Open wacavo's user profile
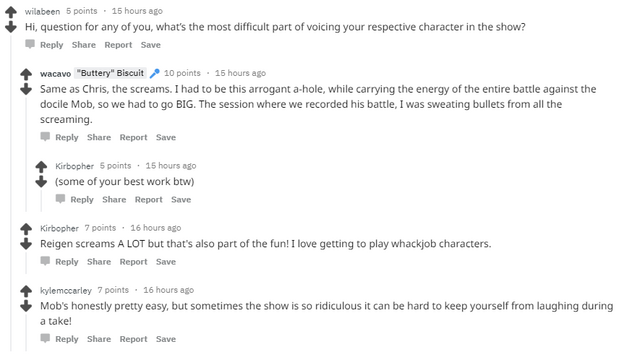Viewport: 640px width, 360px height. (56, 73)
